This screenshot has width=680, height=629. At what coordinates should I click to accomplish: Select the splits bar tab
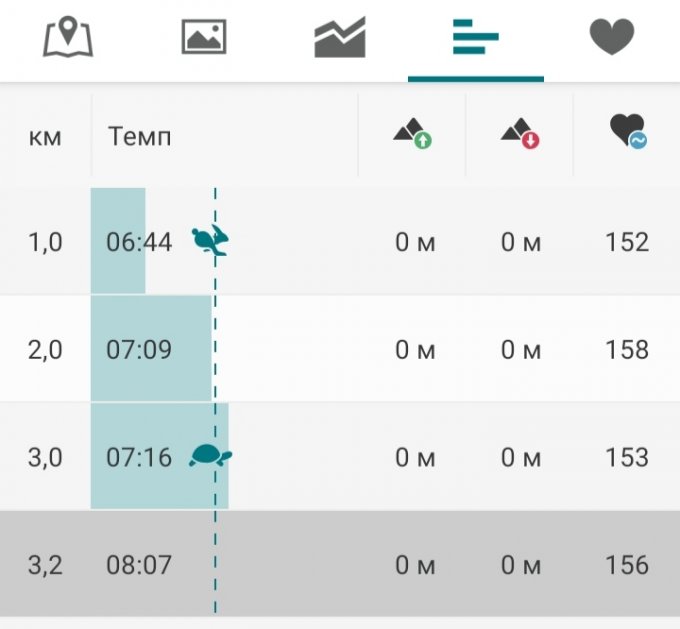pyautogui.click(x=476, y=38)
